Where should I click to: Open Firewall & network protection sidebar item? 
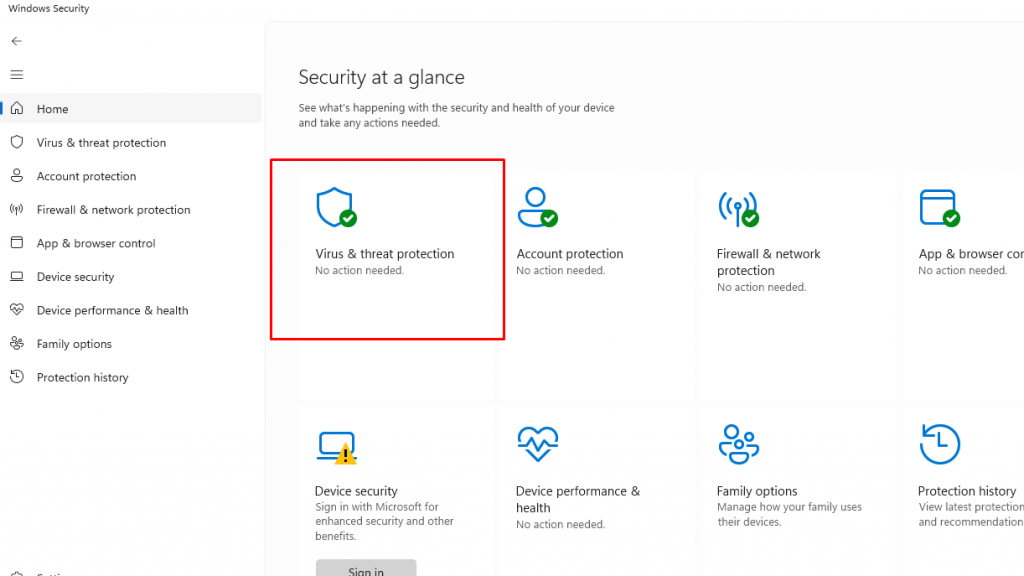[131, 210]
